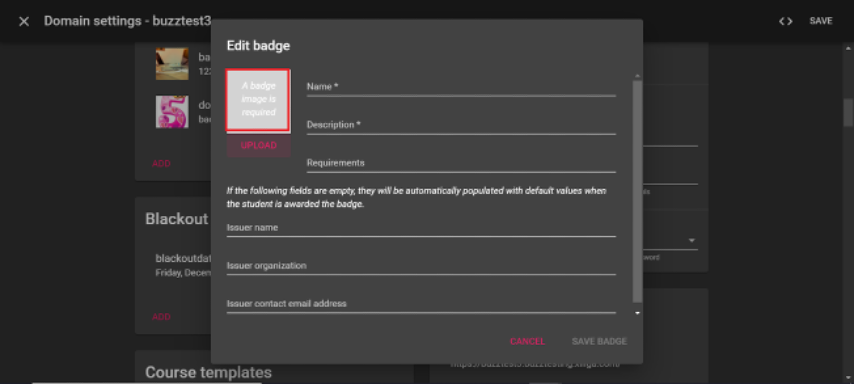Click the dialog vertical scrollbar thumb

[x=637, y=191]
